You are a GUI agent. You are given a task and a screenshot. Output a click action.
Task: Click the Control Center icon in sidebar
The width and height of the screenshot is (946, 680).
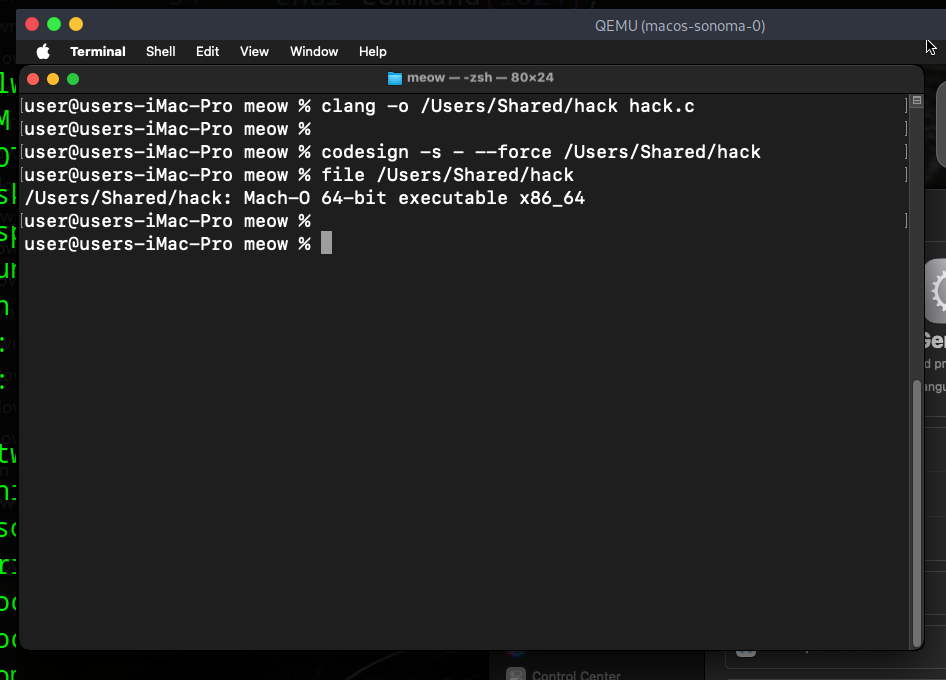515,675
